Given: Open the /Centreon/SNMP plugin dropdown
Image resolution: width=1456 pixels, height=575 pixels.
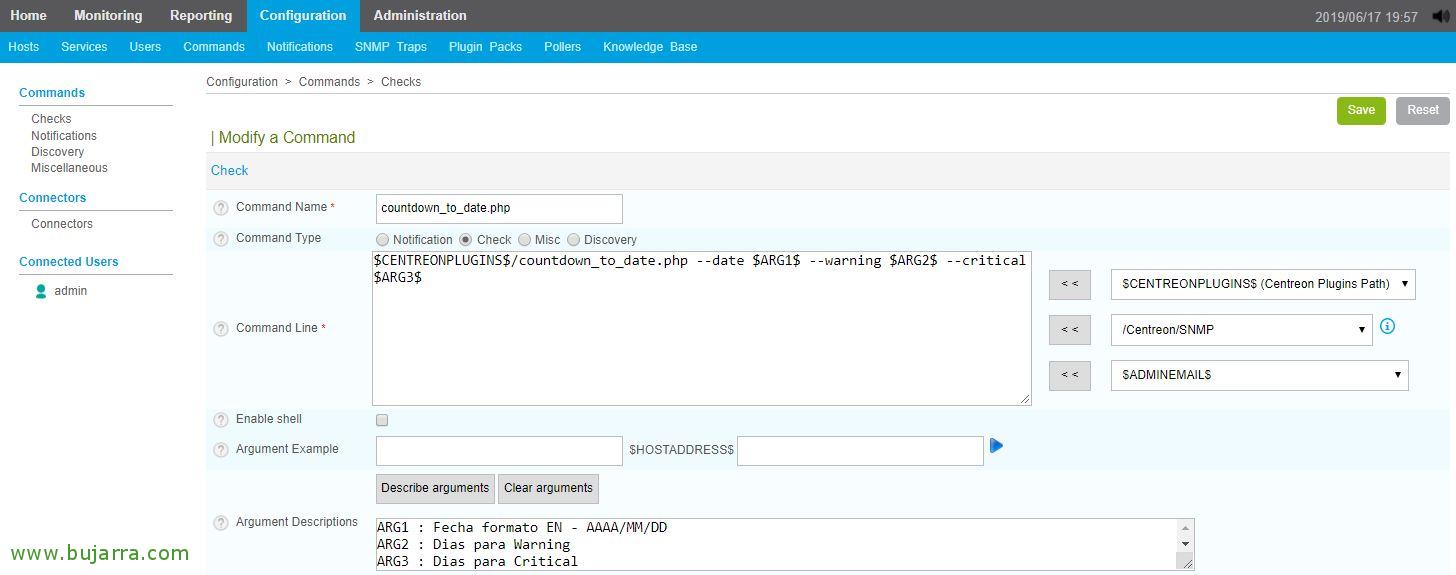Looking at the screenshot, I should point(1241,330).
